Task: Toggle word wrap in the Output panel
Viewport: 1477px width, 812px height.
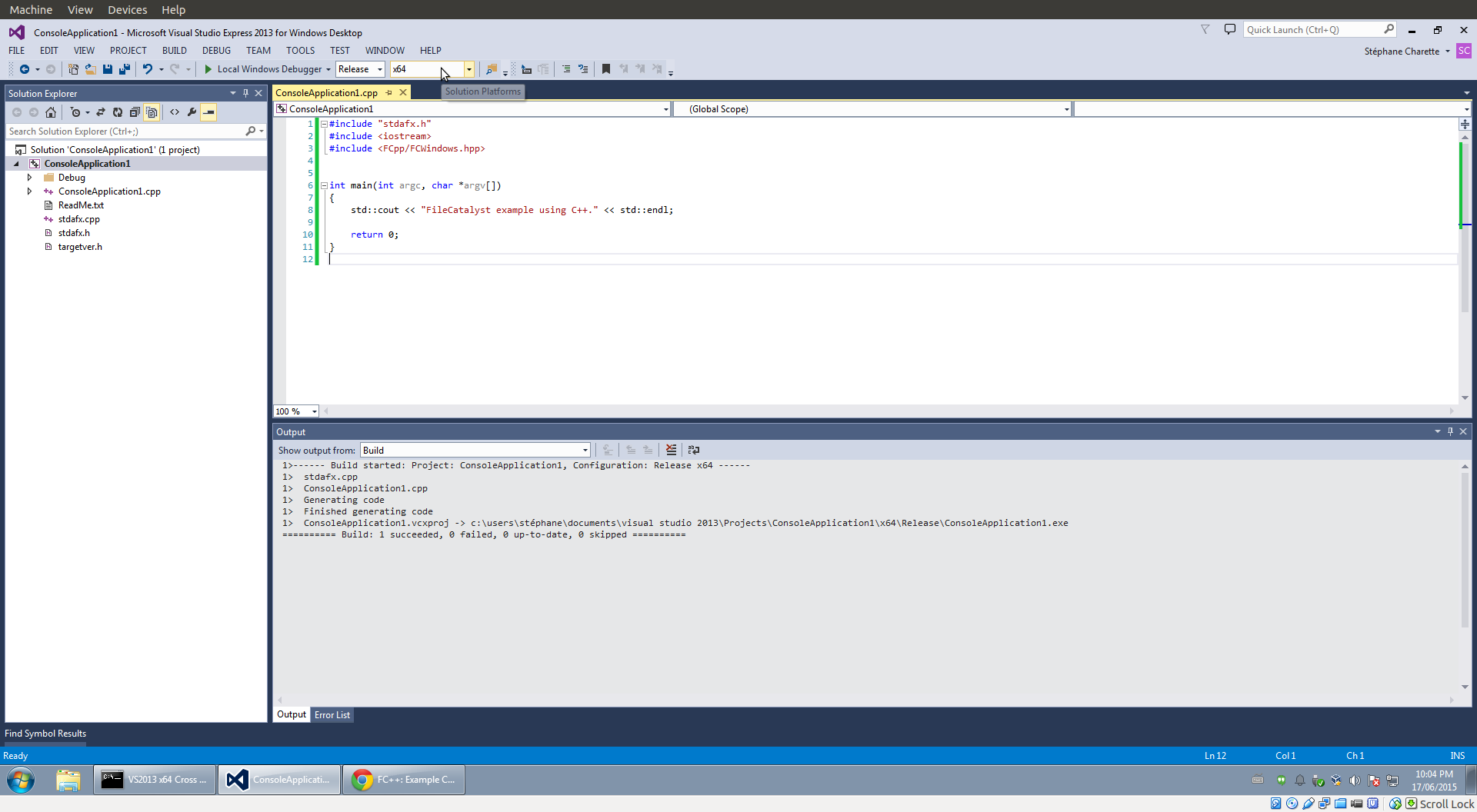Action: click(693, 450)
